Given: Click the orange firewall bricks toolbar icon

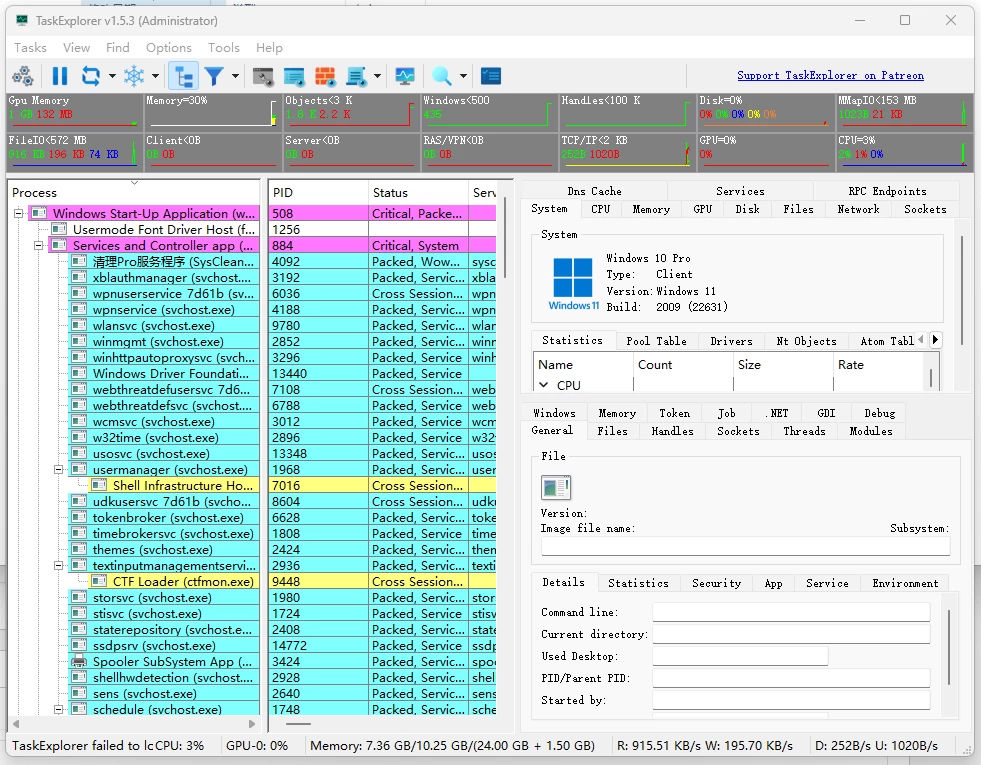Looking at the screenshot, I should [325, 76].
